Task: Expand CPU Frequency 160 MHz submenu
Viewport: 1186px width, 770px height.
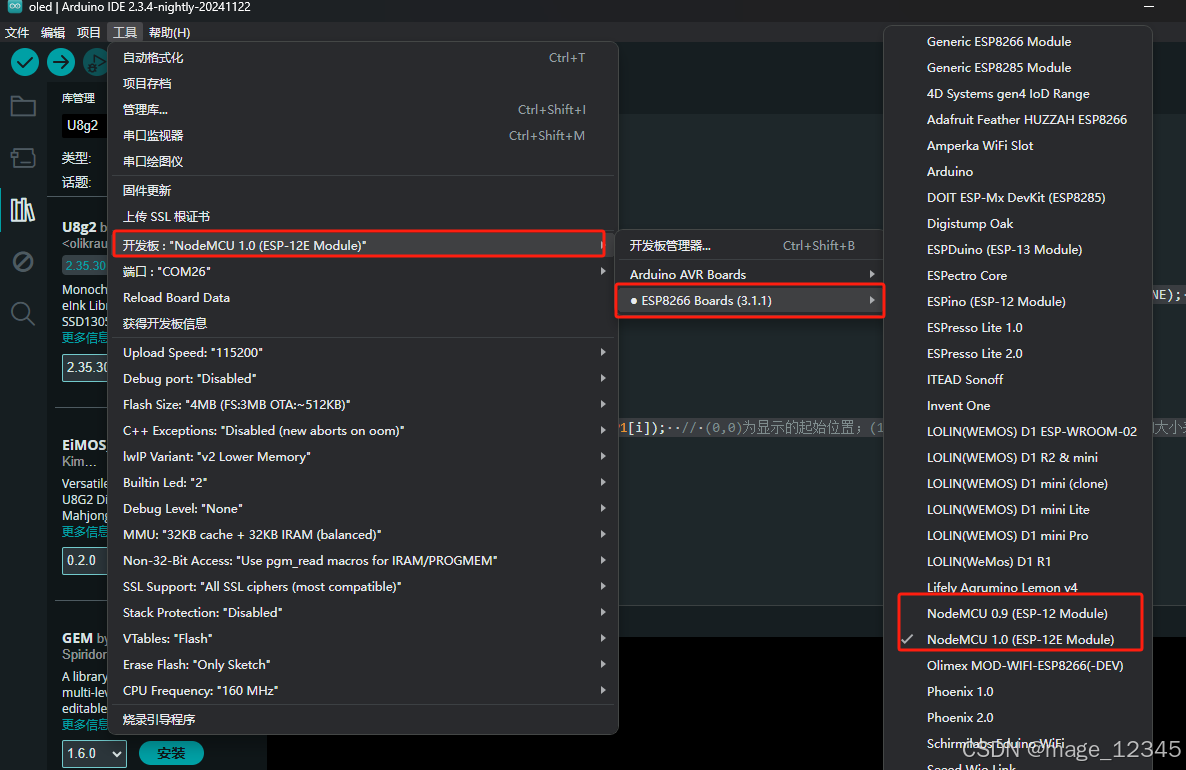Action: [363, 691]
